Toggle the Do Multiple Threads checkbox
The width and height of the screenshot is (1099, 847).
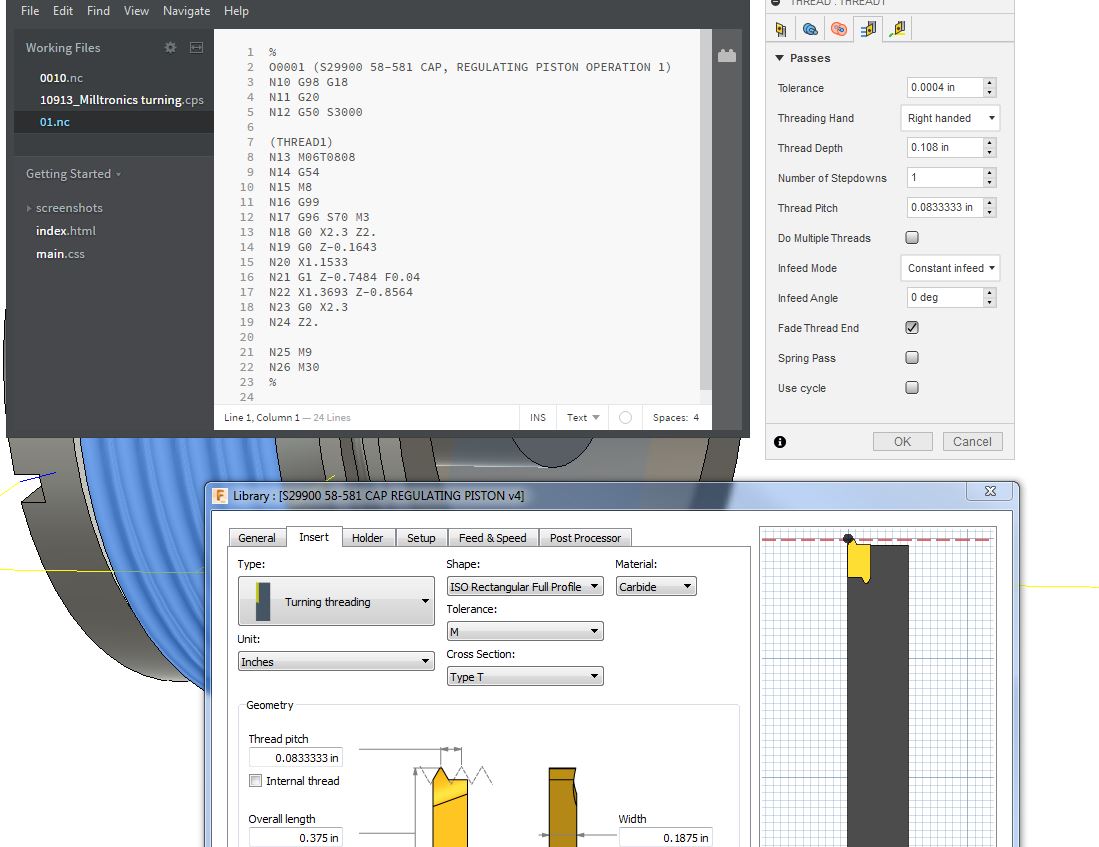(912, 238)
